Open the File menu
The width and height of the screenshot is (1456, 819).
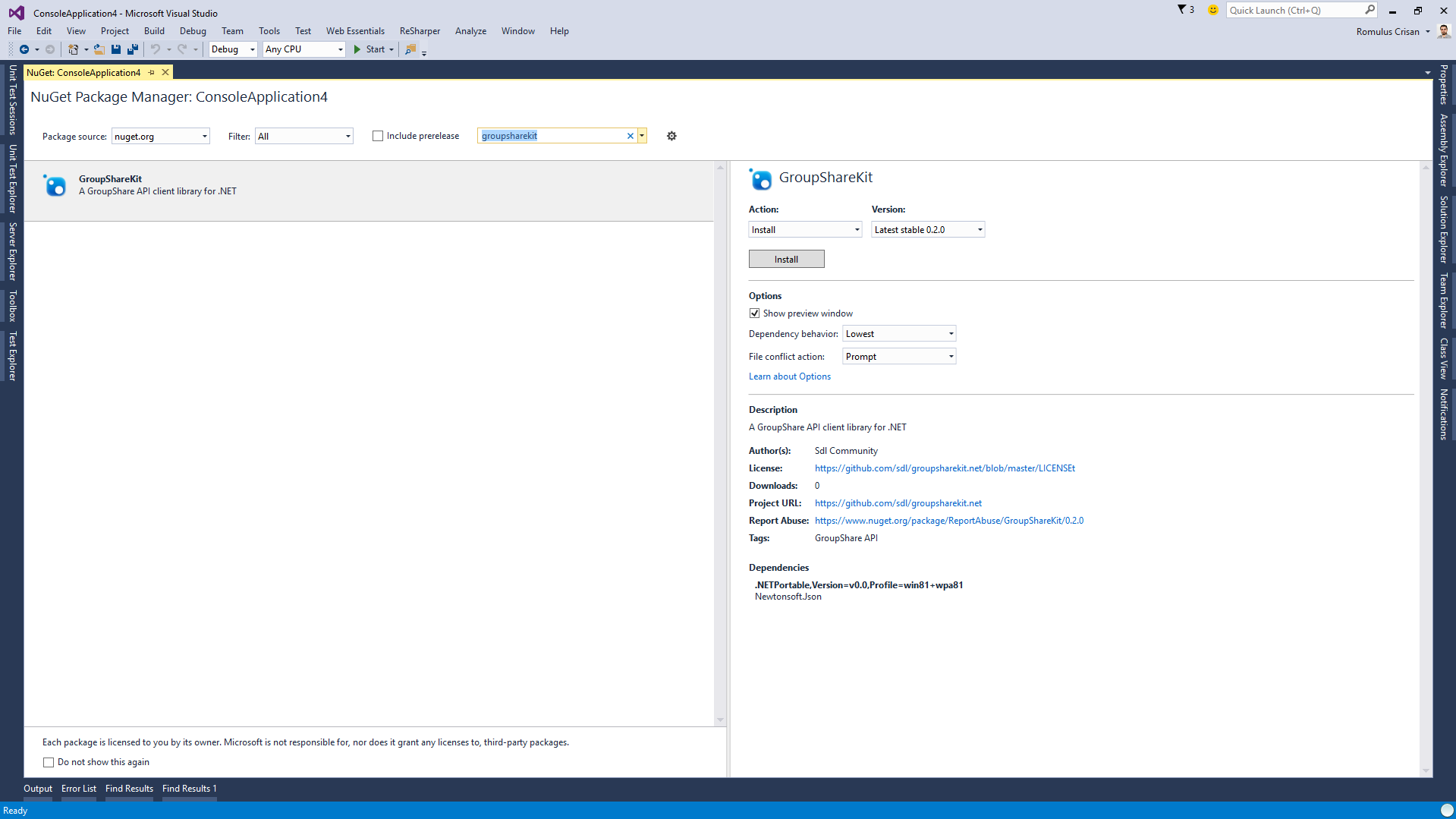click(14, 31)
